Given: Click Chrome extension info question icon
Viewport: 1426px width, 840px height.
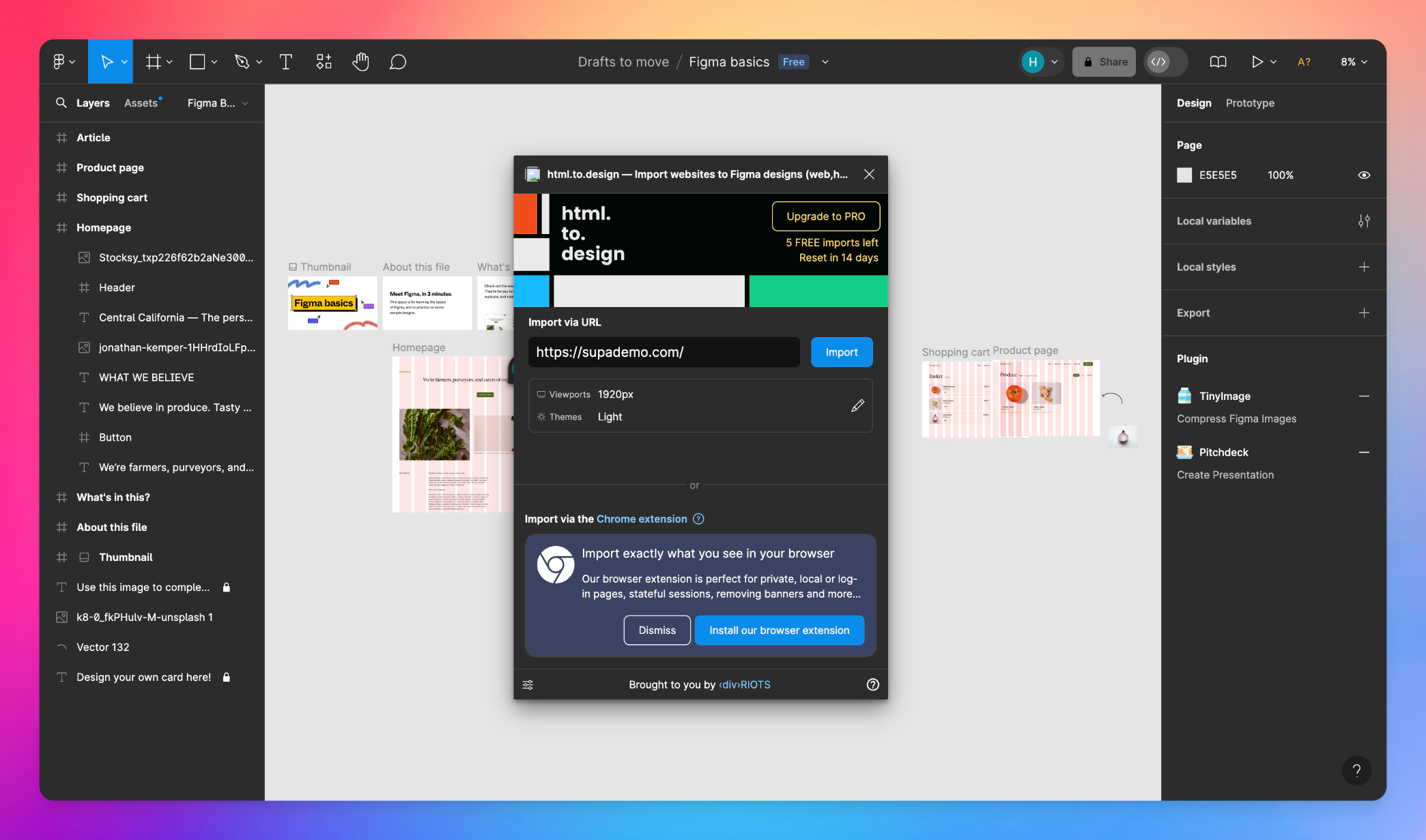Looking at the screenshot, I should click(698, 519).
